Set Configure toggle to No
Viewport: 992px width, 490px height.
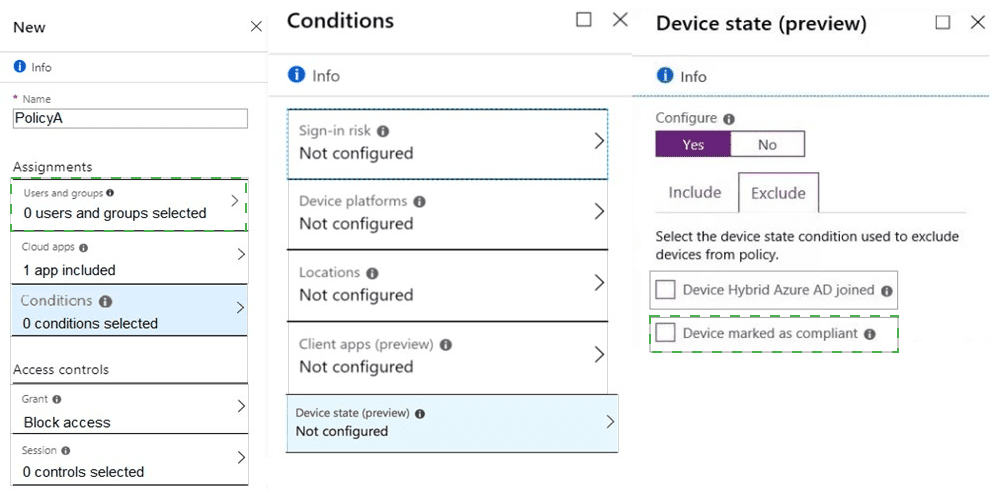767,145
